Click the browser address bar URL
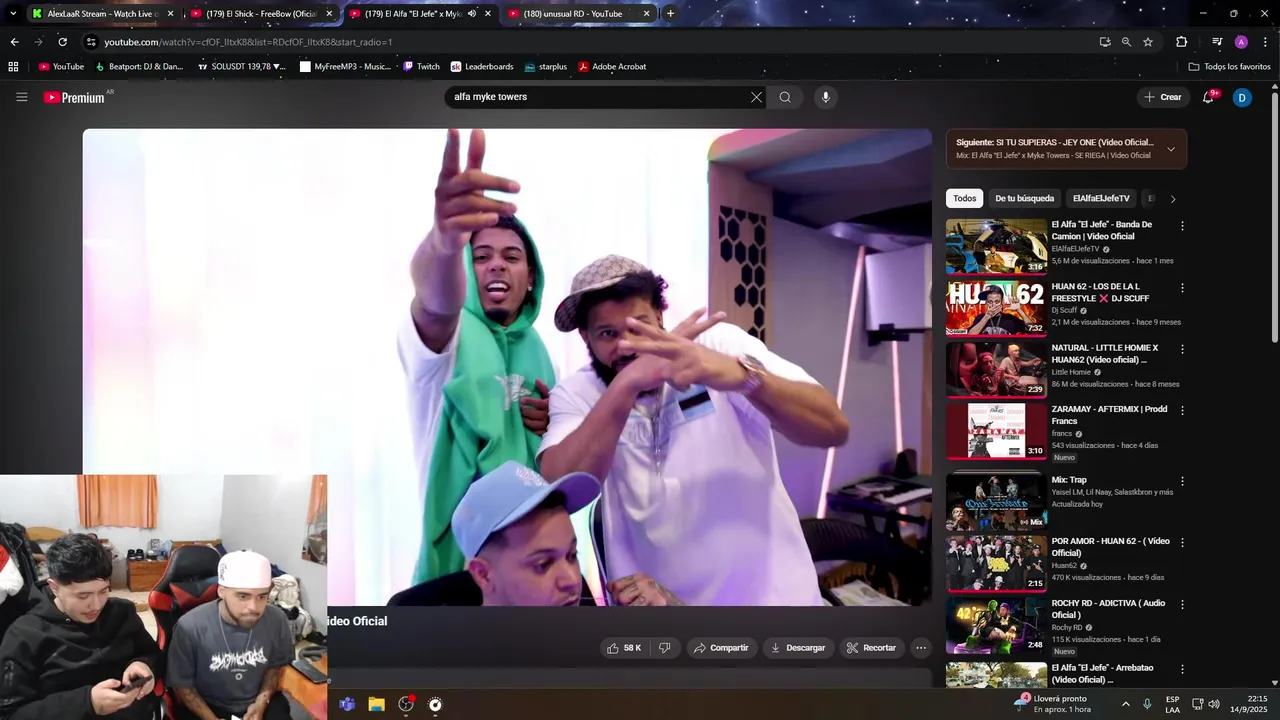The image size is (1280, 720). tap(248, 42)
